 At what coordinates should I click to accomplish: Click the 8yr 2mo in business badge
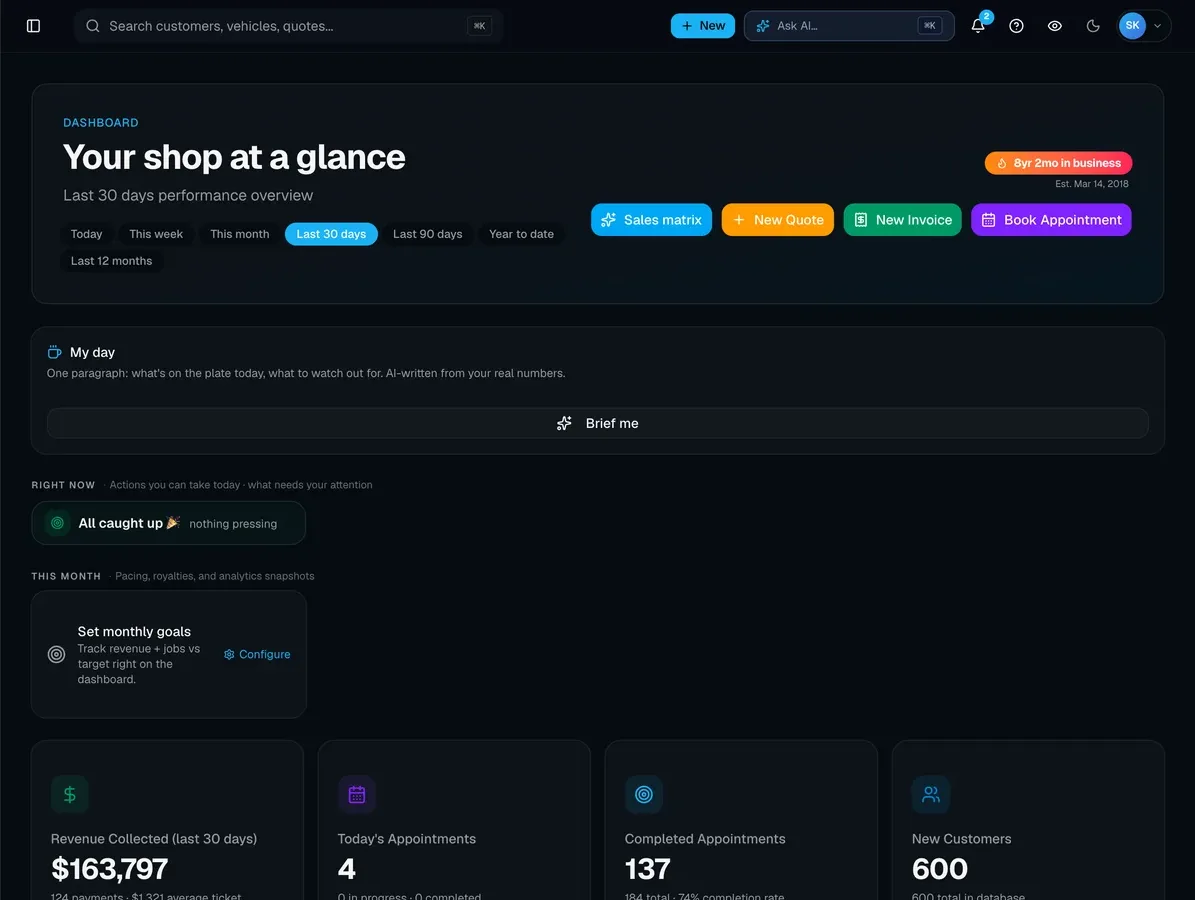(x=1058, y=163)
